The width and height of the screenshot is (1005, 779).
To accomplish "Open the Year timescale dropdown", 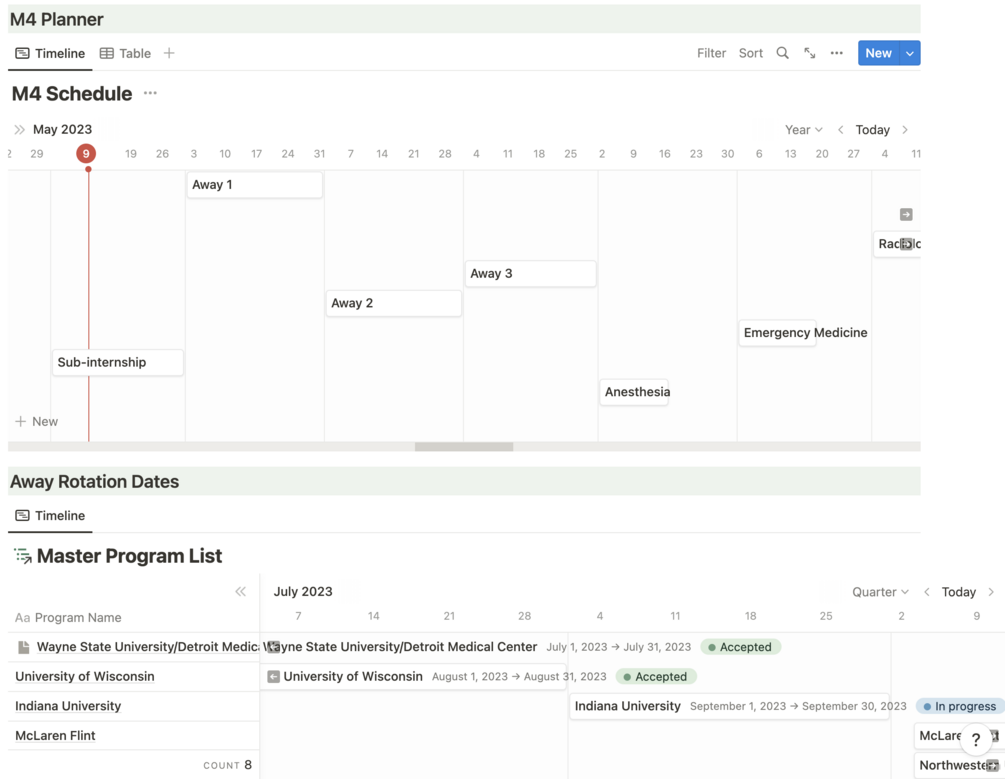I will (803, 130).
